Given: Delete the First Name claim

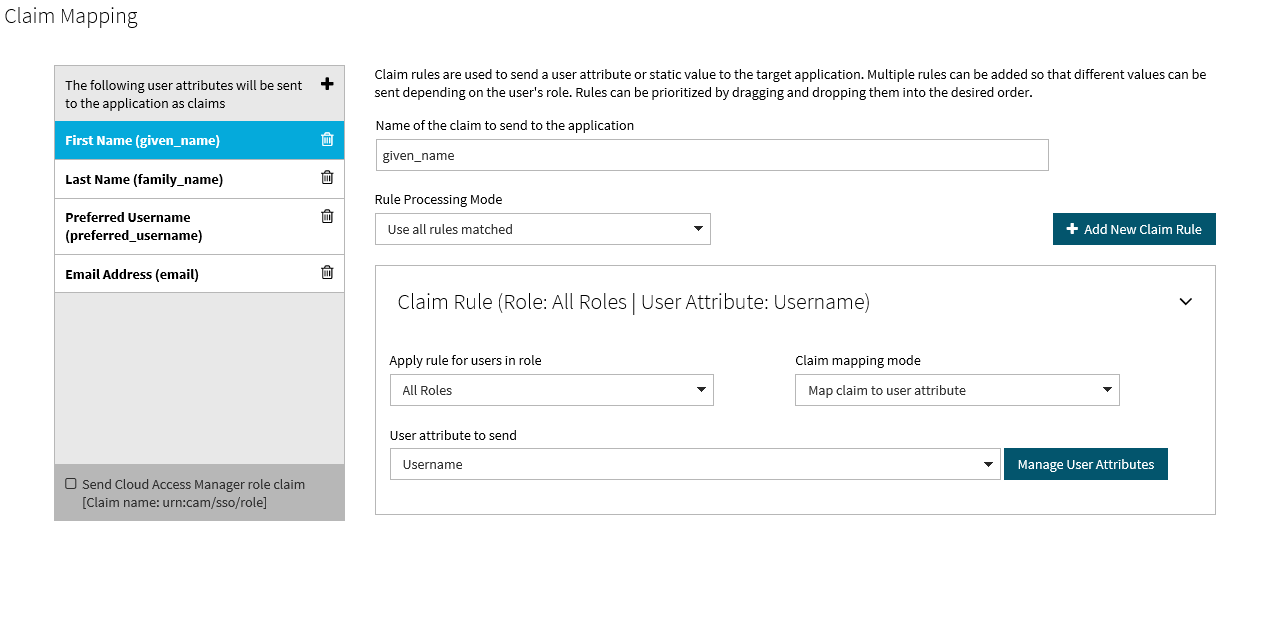Looking at the screenshot, I should pyautogui.click(x=327, y=140).
